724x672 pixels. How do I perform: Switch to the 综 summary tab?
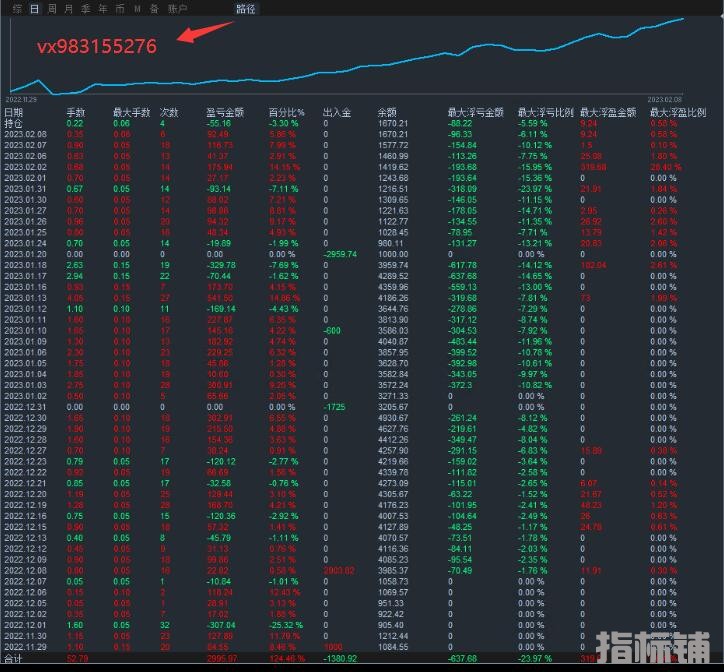click(17, 9)
